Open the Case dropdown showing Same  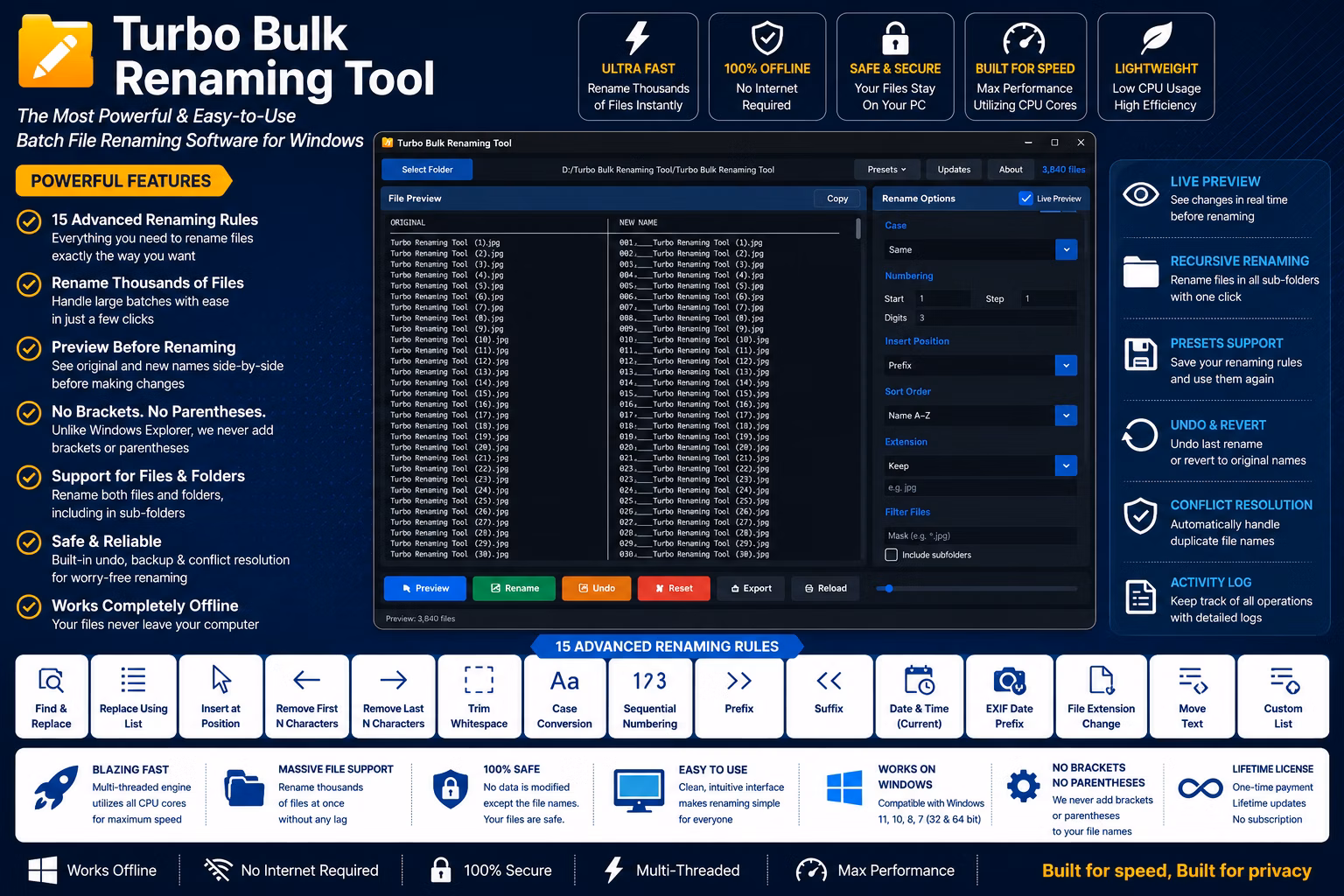(980, 249)
